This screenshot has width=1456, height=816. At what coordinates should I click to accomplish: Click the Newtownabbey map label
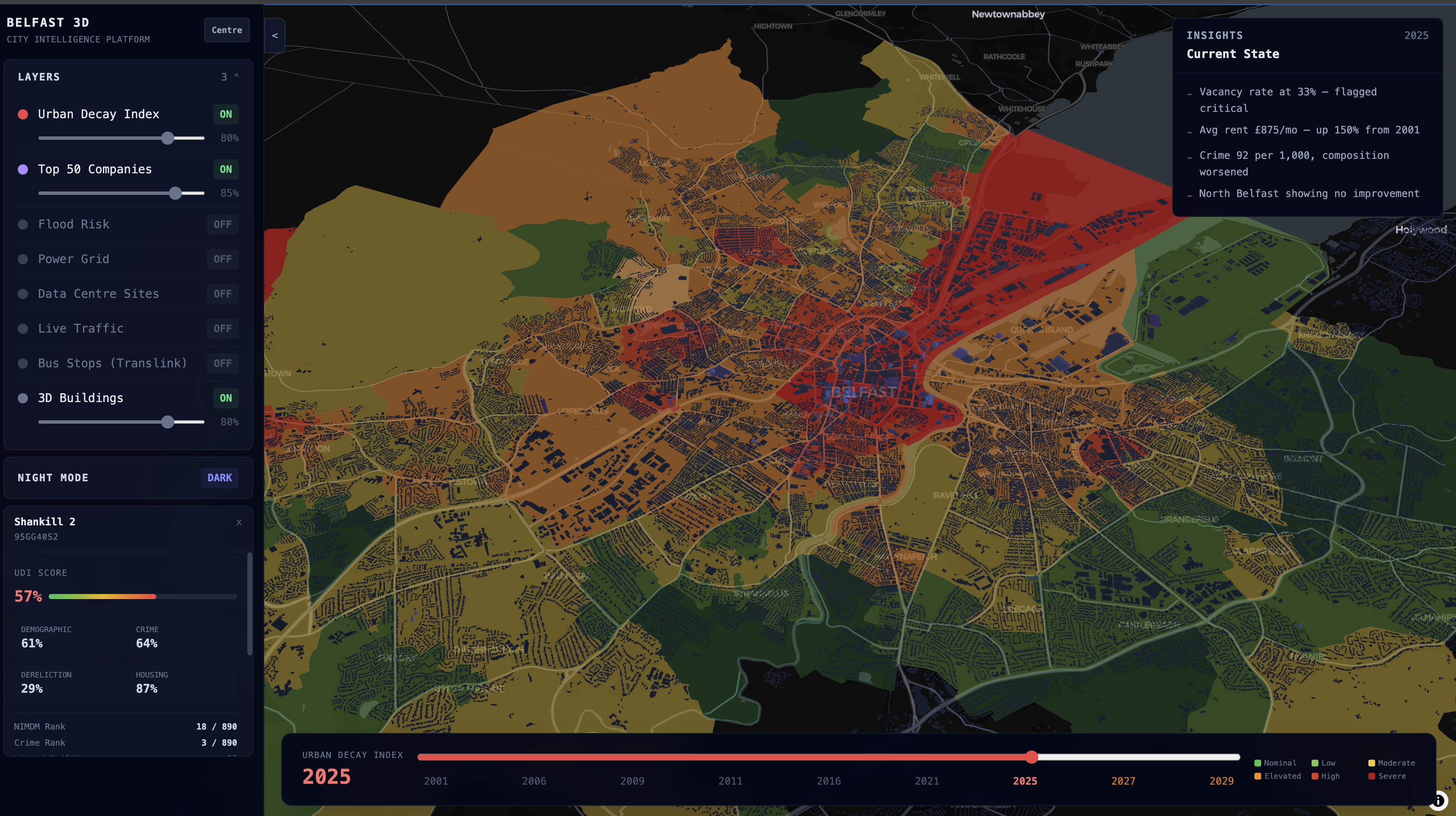1008,14
